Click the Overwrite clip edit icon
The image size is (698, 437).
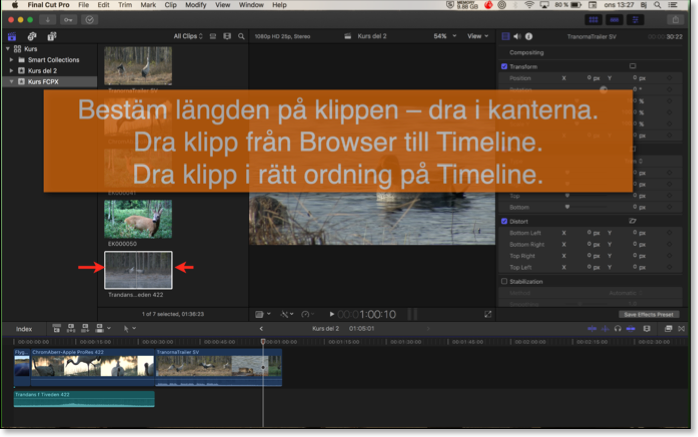tap(100, 328)
